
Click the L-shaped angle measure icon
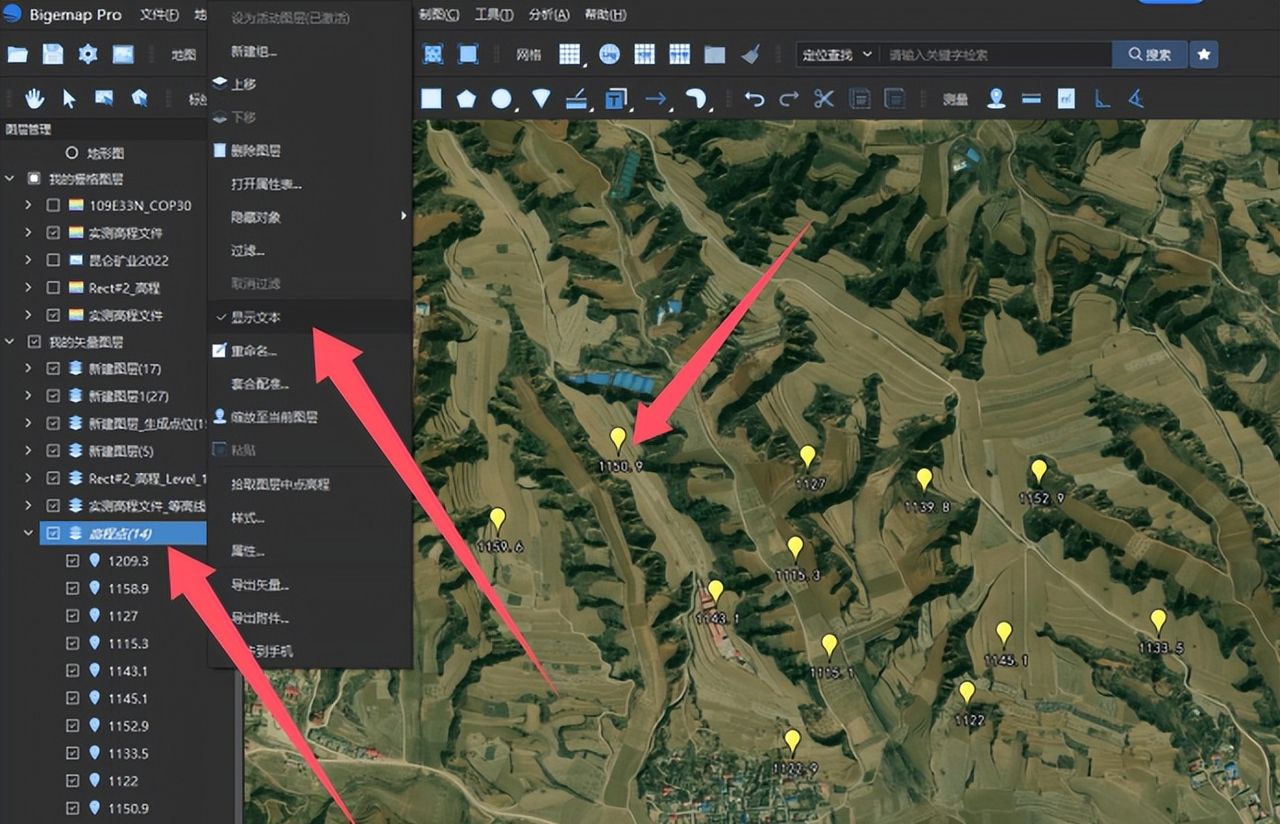point(1101,98)
